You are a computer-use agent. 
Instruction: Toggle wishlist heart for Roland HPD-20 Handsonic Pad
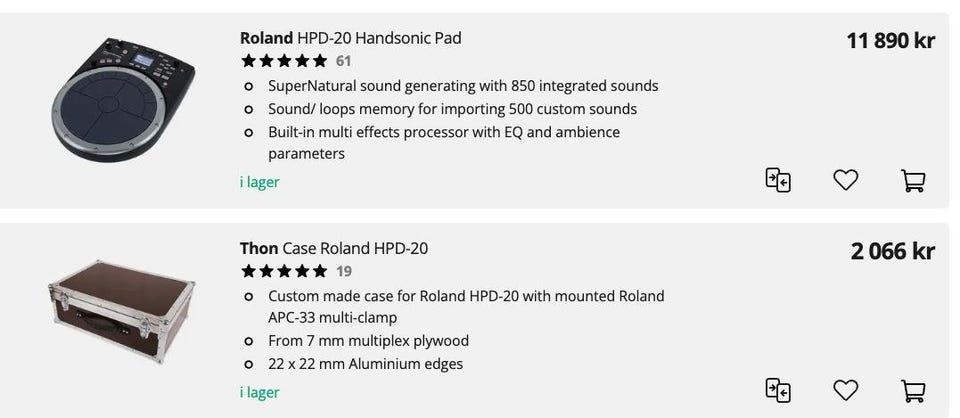[846, 180]
